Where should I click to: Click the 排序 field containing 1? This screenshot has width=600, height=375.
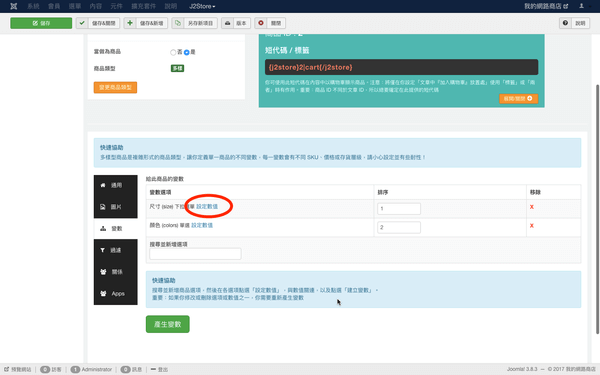[x=399, y=209]
